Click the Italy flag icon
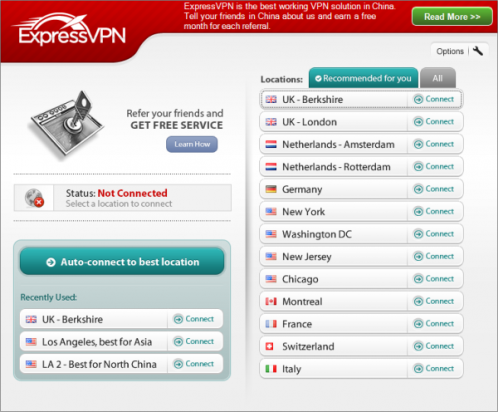Screen dimensions: 498x412 point(271,369)
